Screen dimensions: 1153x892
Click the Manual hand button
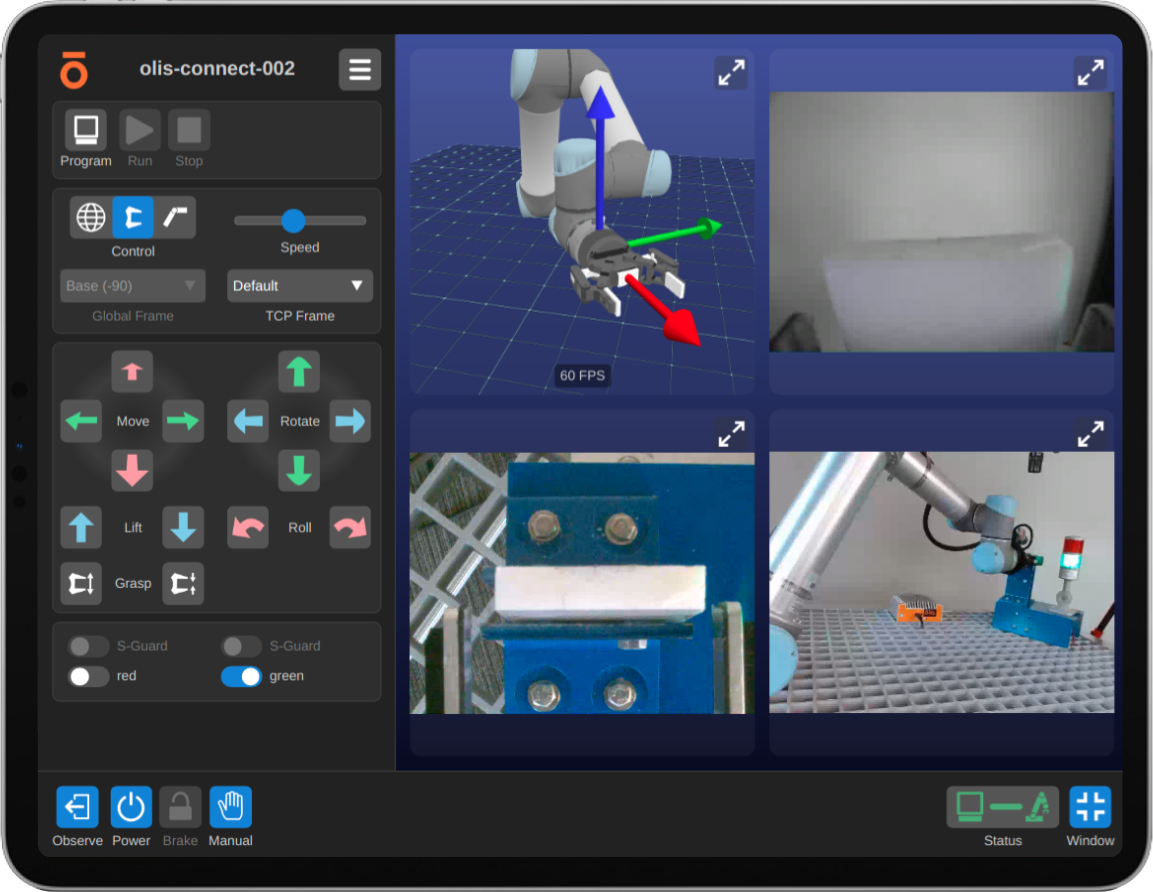coord(230,807)
